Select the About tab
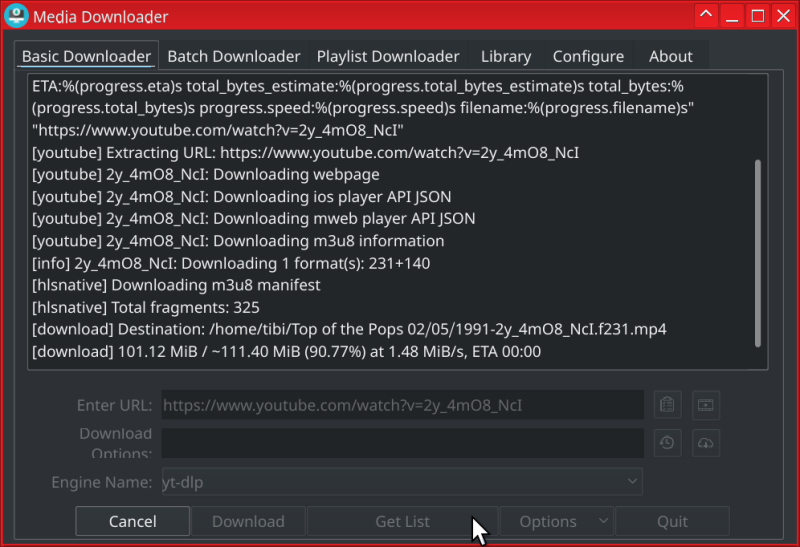This screenshot has width=800, height=547. tap(670, 56)
